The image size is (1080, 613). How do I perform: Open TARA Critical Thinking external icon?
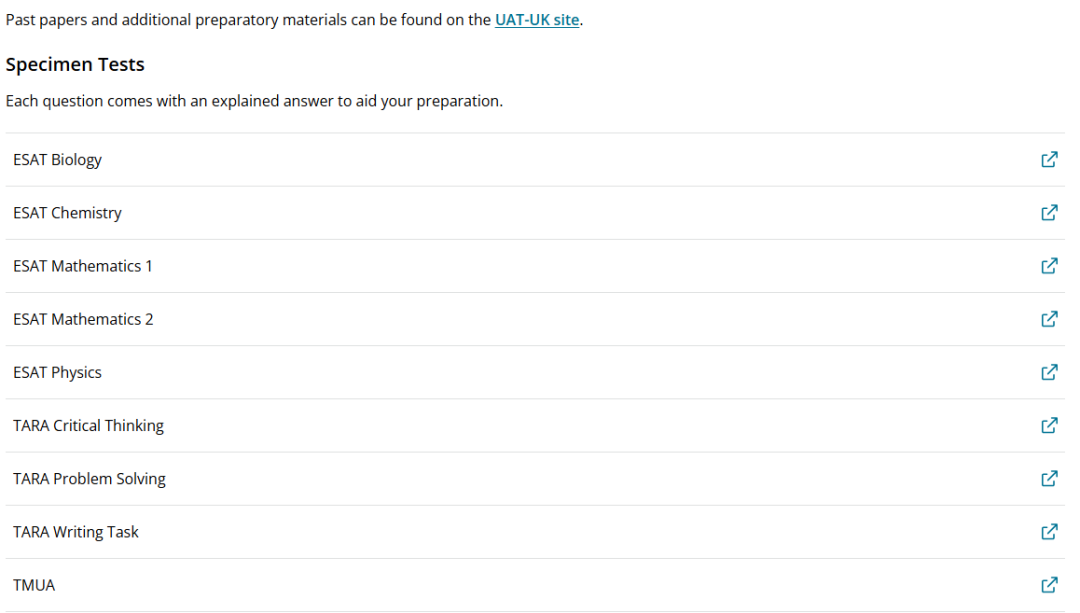tap(1049, 425)
